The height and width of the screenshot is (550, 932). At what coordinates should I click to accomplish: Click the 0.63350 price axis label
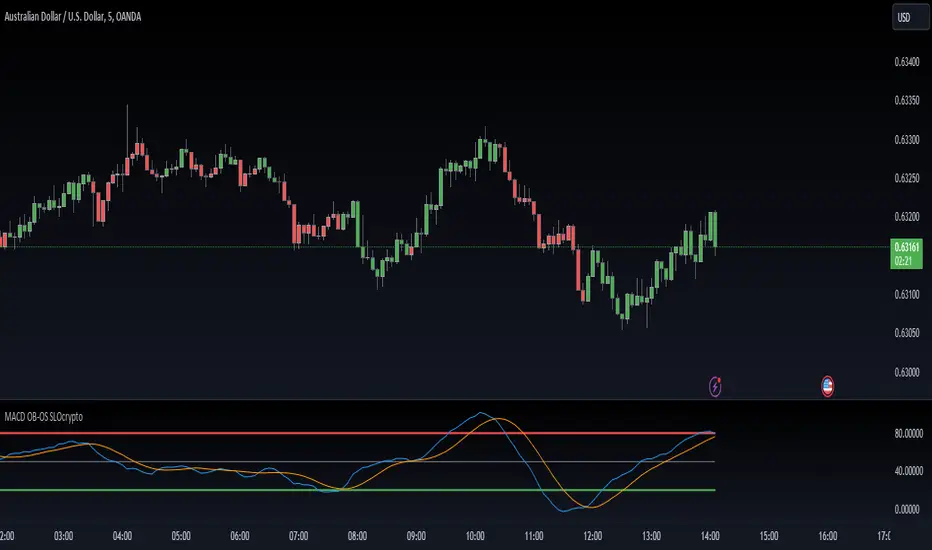point(906,100)
